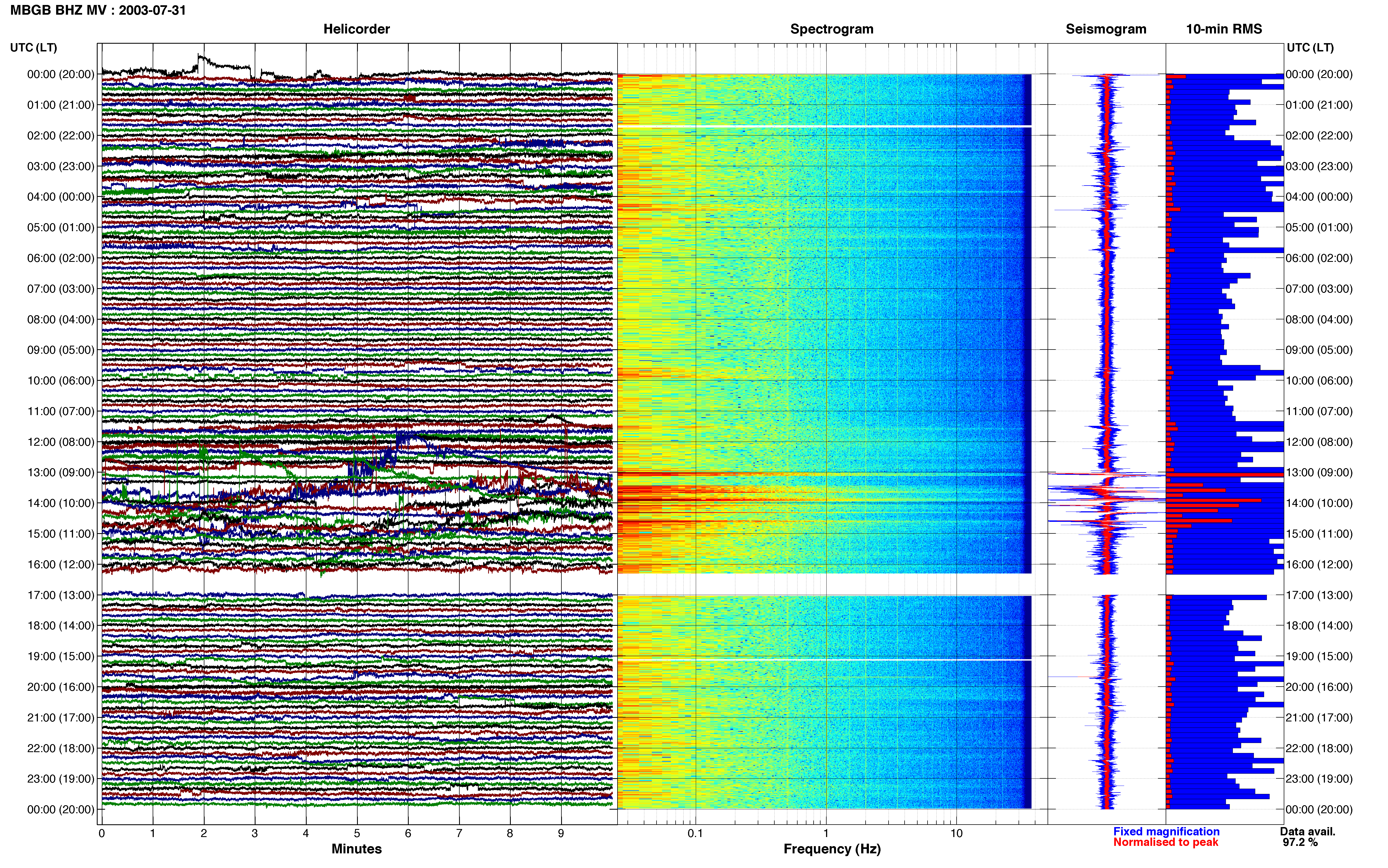This screenshot has width=1388, height=868.
Task: Select the '97.2 %' availability value
Action: [1300, 842]
